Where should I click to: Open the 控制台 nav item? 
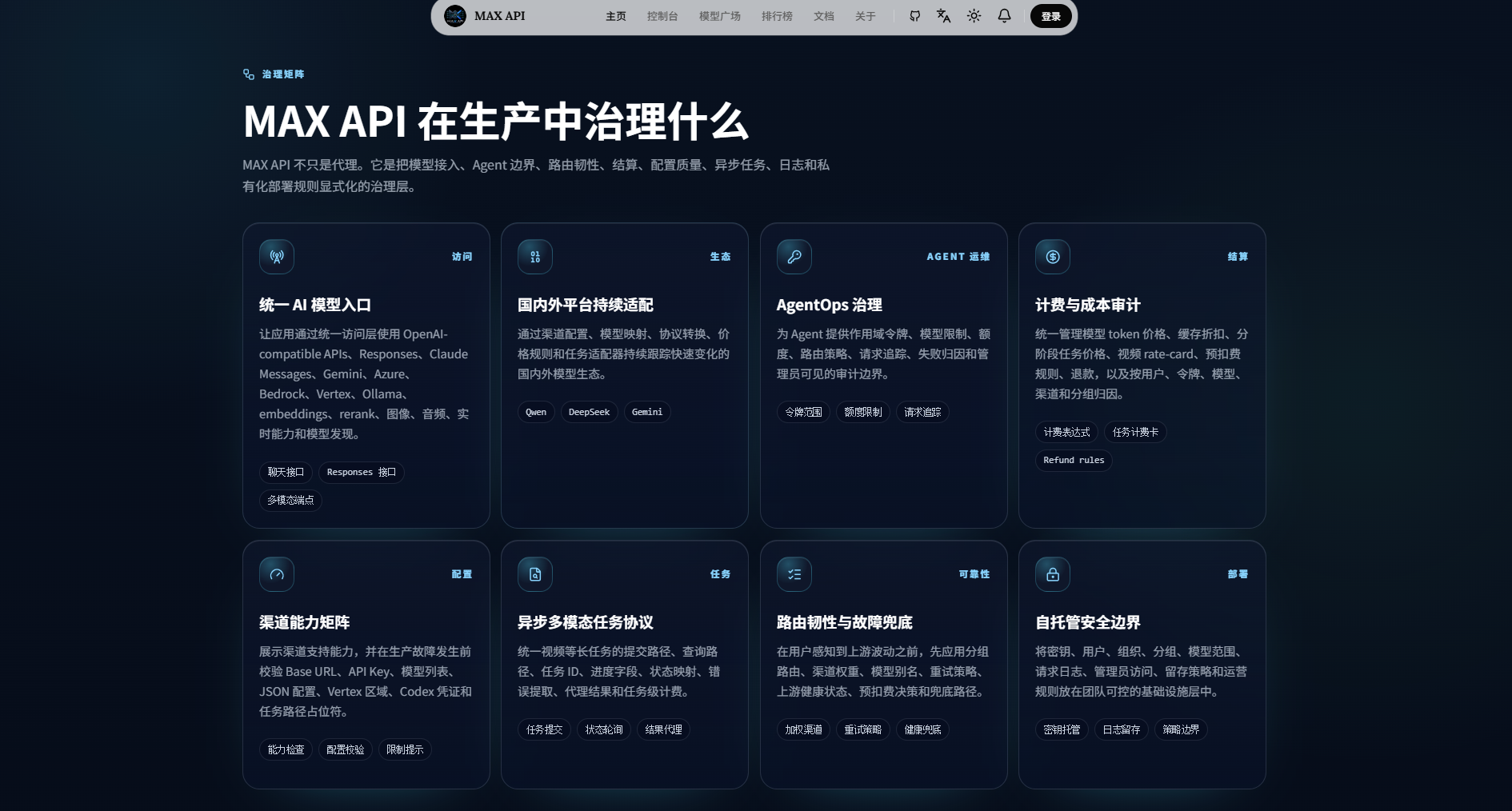click(x=662, y=16)
